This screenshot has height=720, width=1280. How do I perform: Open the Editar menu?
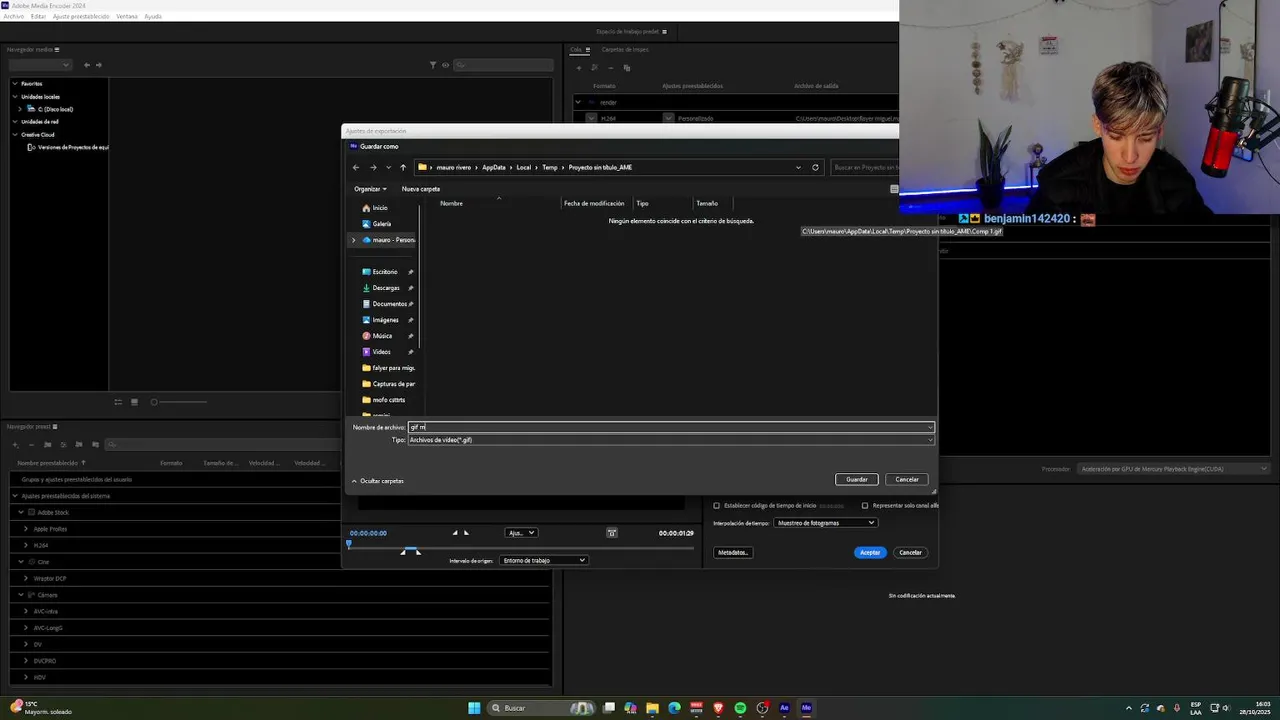(38, 17)
